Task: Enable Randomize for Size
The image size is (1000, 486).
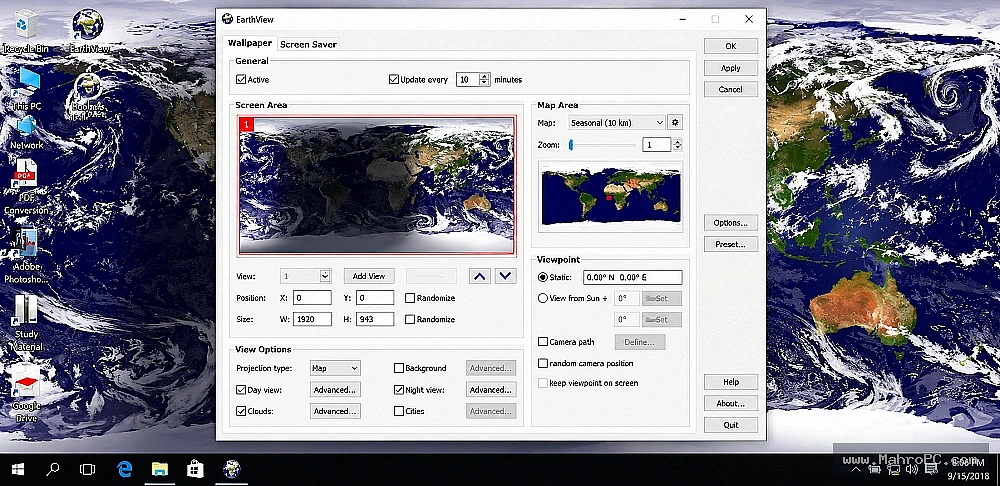Action: [410, 319]
